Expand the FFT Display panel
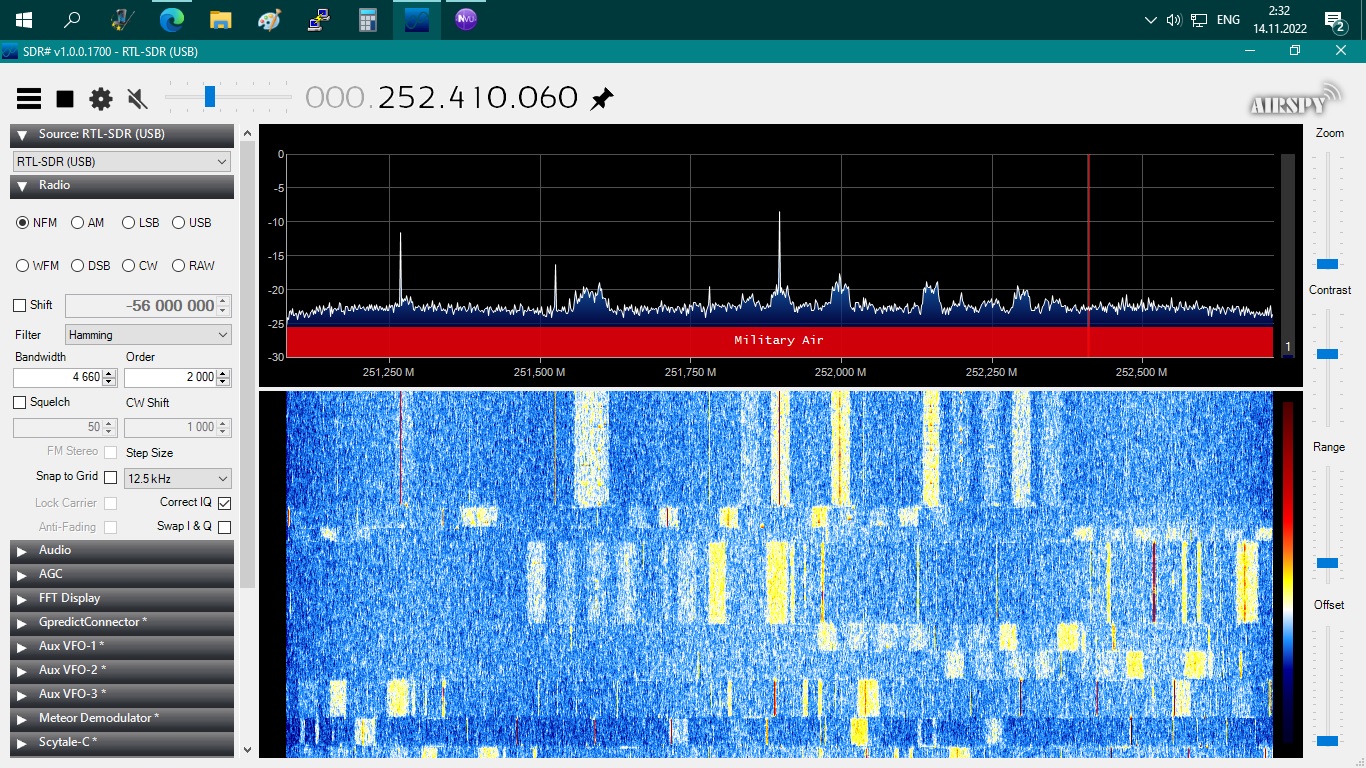This screenshot has width=1366, height=768. (69, 598)
